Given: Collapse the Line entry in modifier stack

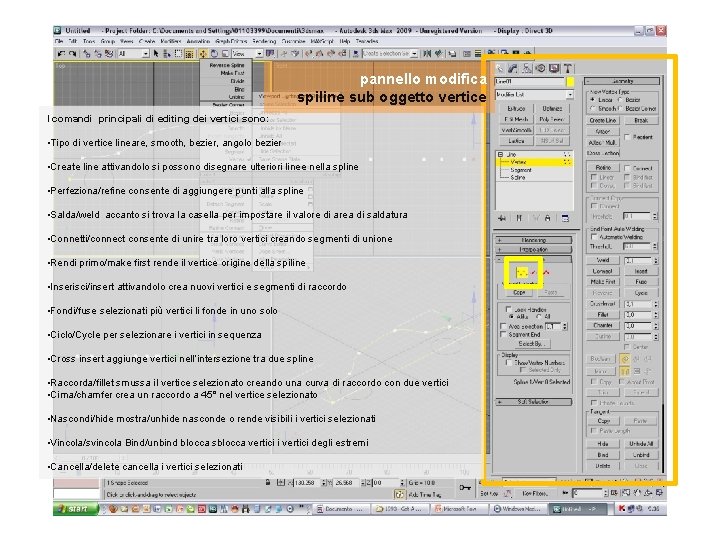Looking at the screenshot, I should [x=501, y=154].
